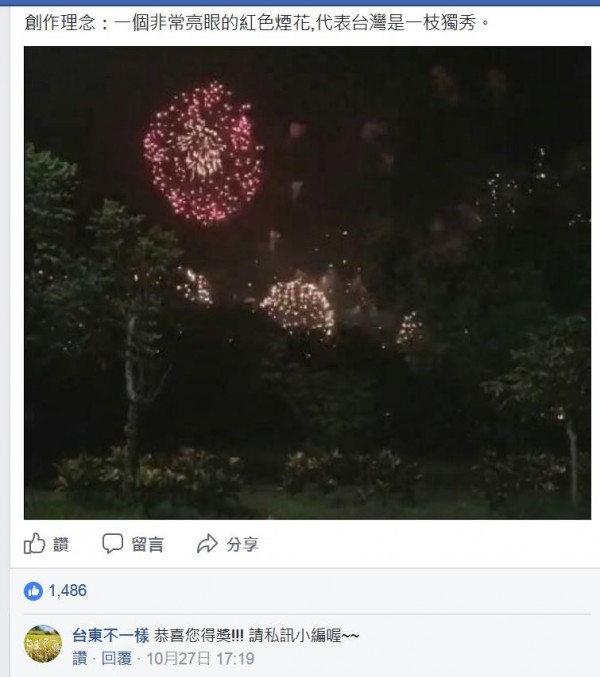
Task: Click the share arrow icon
Action: click(207, 544)
